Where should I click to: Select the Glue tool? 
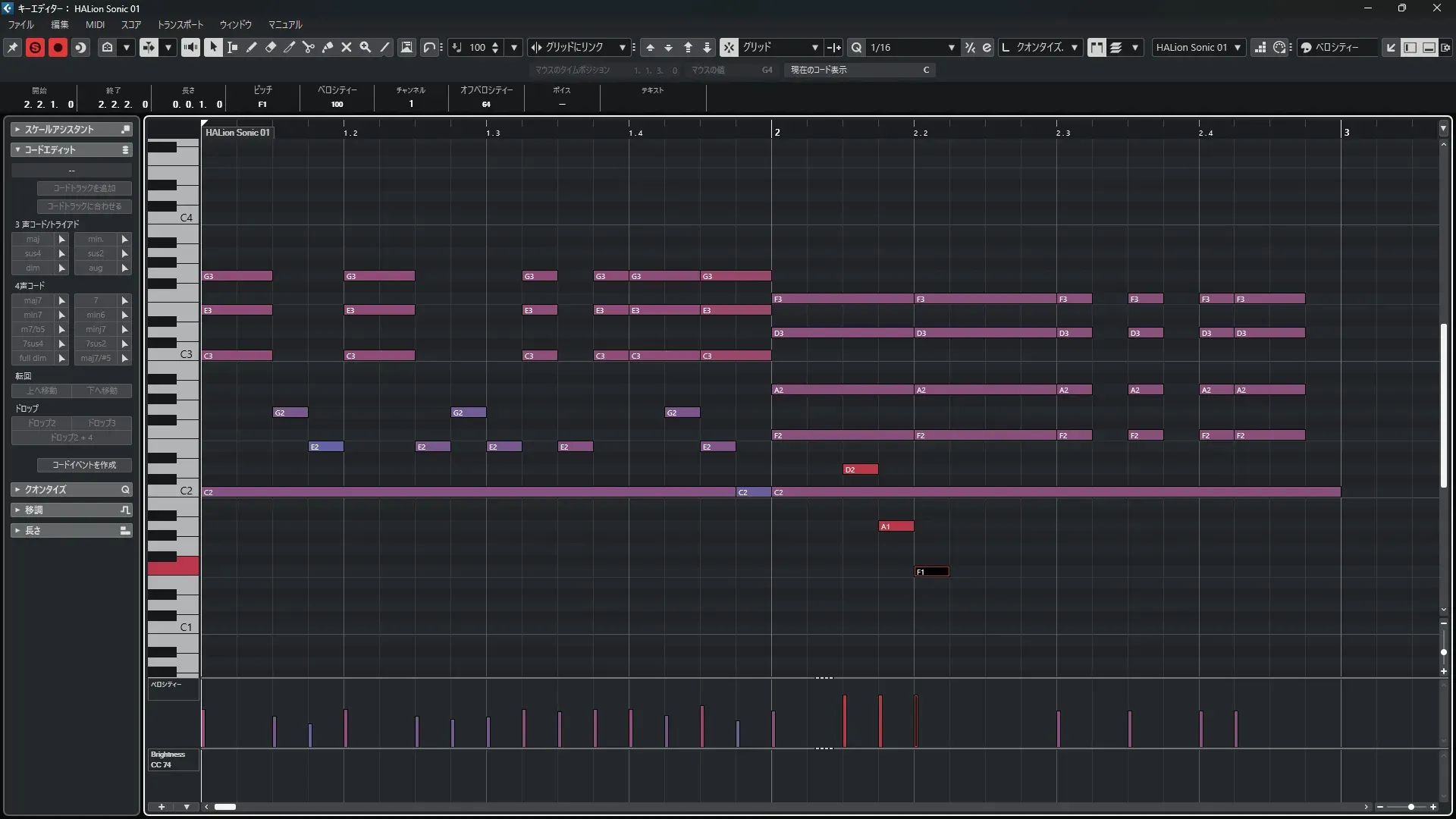pos(328,47)
